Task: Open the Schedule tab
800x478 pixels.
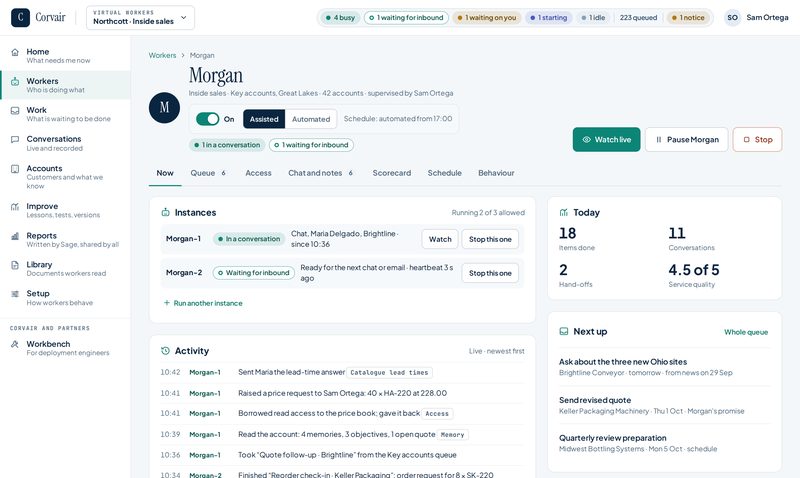Action: [x=444, y=173]
